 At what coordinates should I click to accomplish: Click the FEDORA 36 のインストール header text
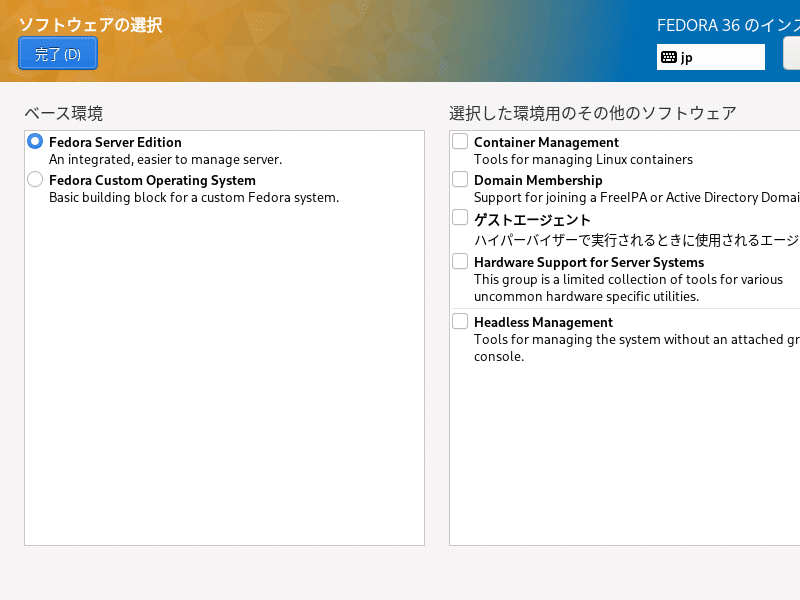coord(728,26)
